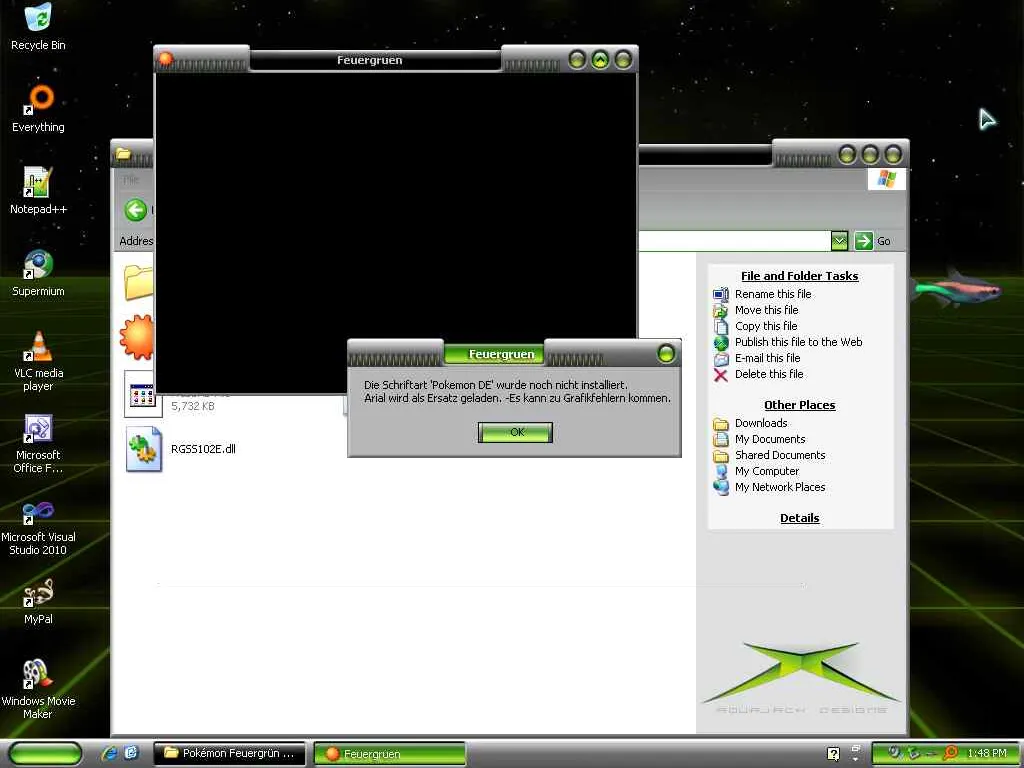The height and width of the screenshot is (768, 1024).
Task: Click the second quick launch icon
Action: (x=131, y=753)
